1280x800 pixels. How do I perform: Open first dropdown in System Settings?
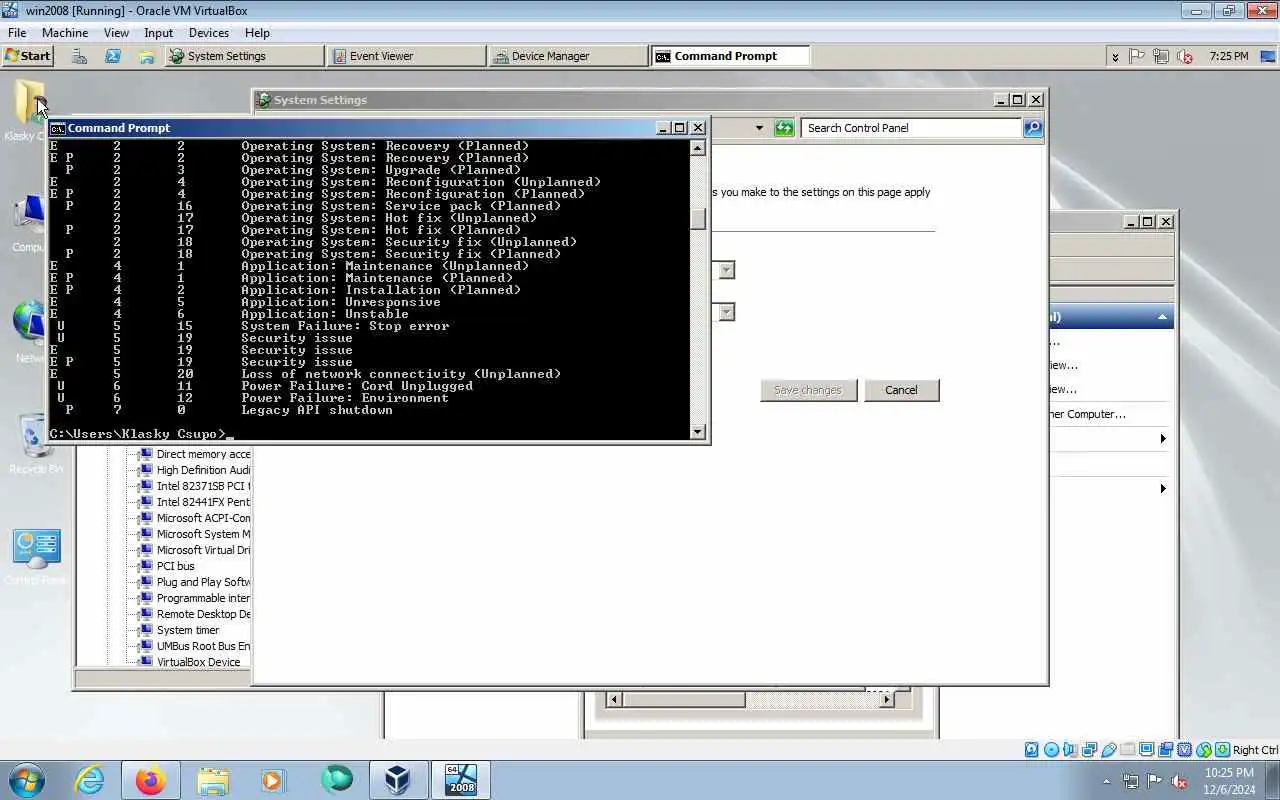click(727, 270)
